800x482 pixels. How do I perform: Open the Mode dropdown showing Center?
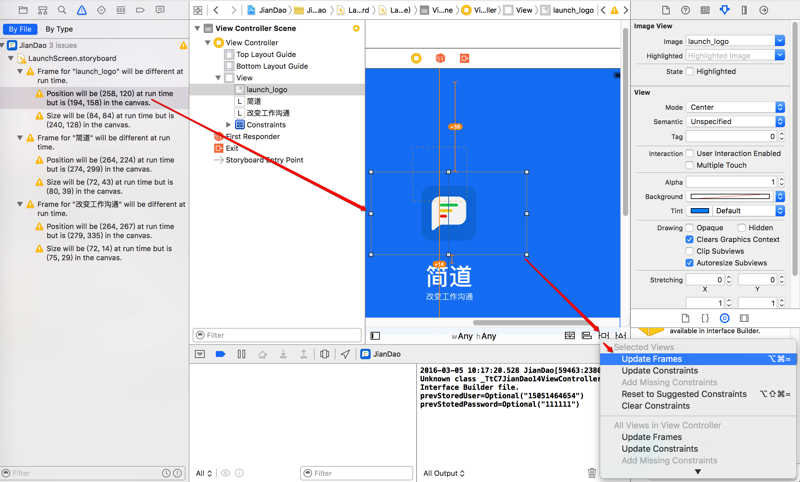point(735,107)
